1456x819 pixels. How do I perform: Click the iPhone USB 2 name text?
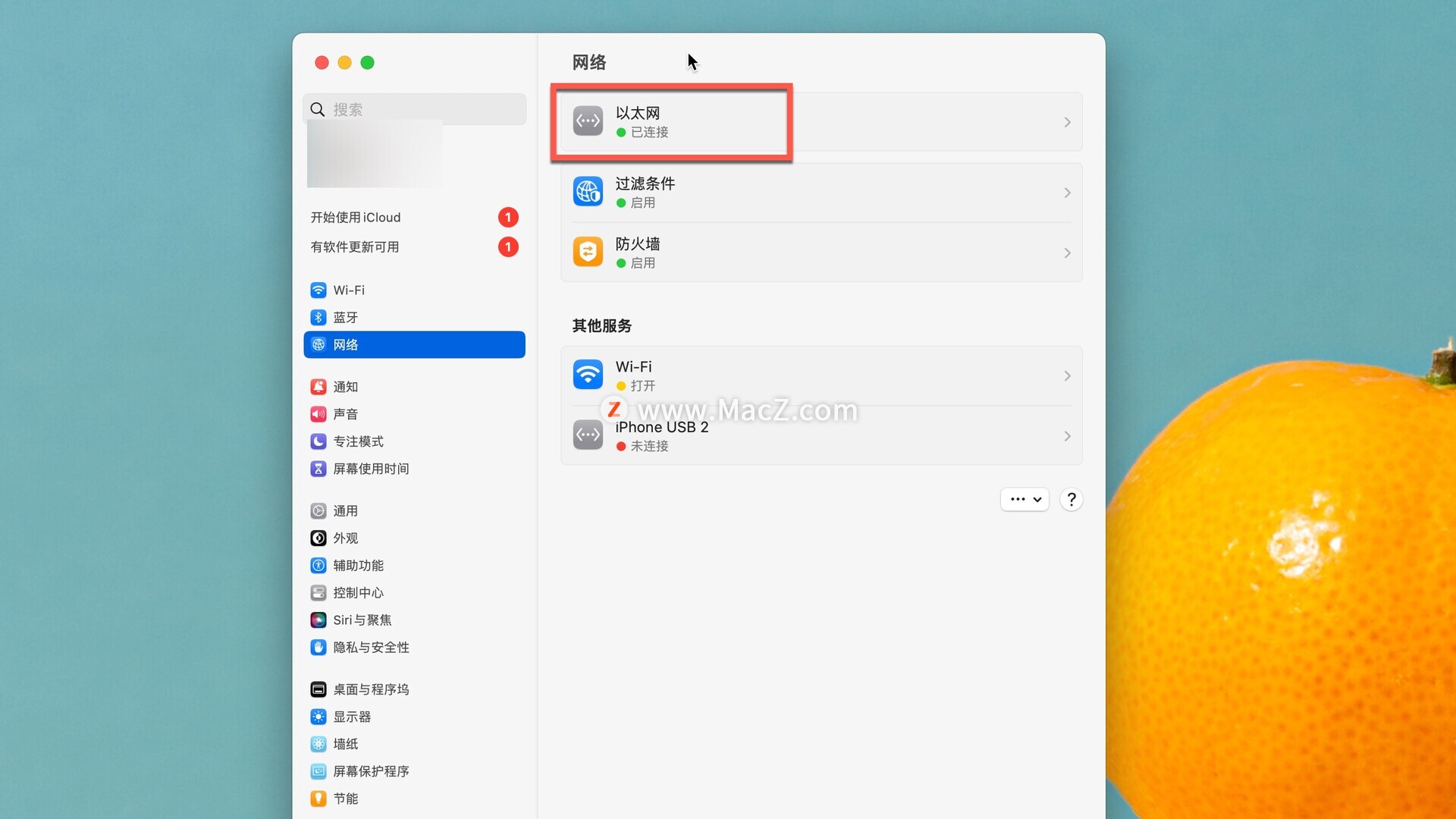(662, 428)
